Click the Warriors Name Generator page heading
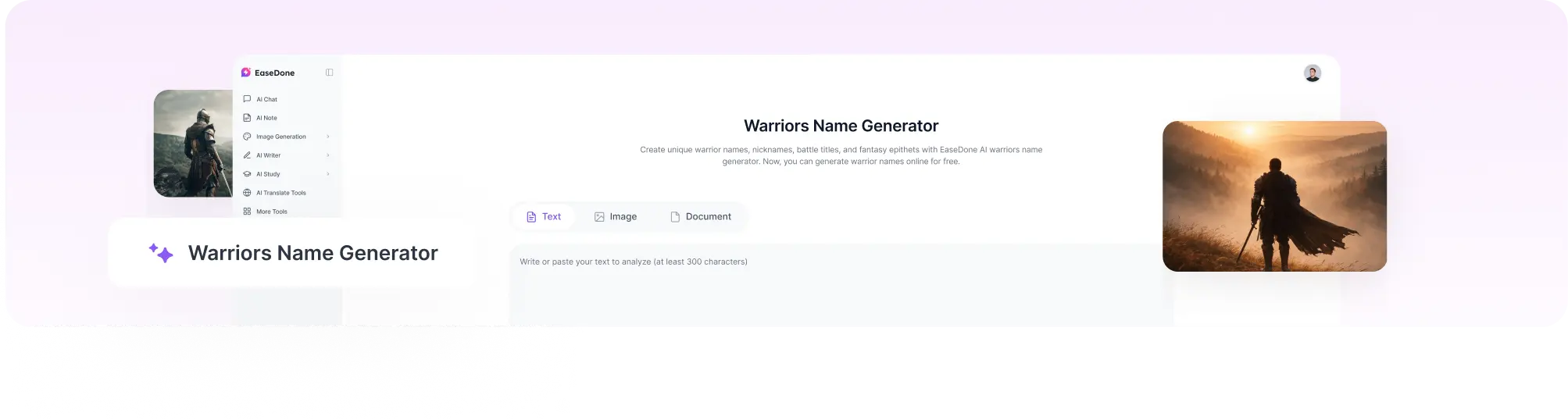Viewport: 1568px width, 420px height. [841, 126]
